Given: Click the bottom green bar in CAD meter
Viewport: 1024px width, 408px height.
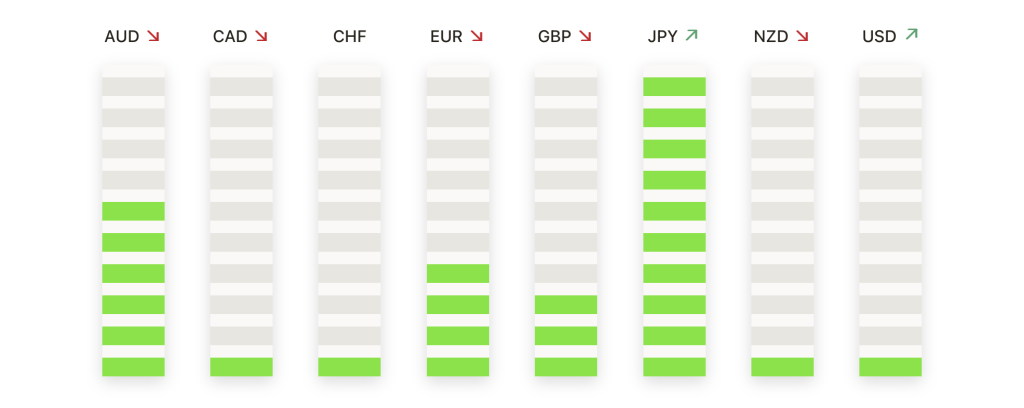Looking at the screenshot, I should point(241,367).
